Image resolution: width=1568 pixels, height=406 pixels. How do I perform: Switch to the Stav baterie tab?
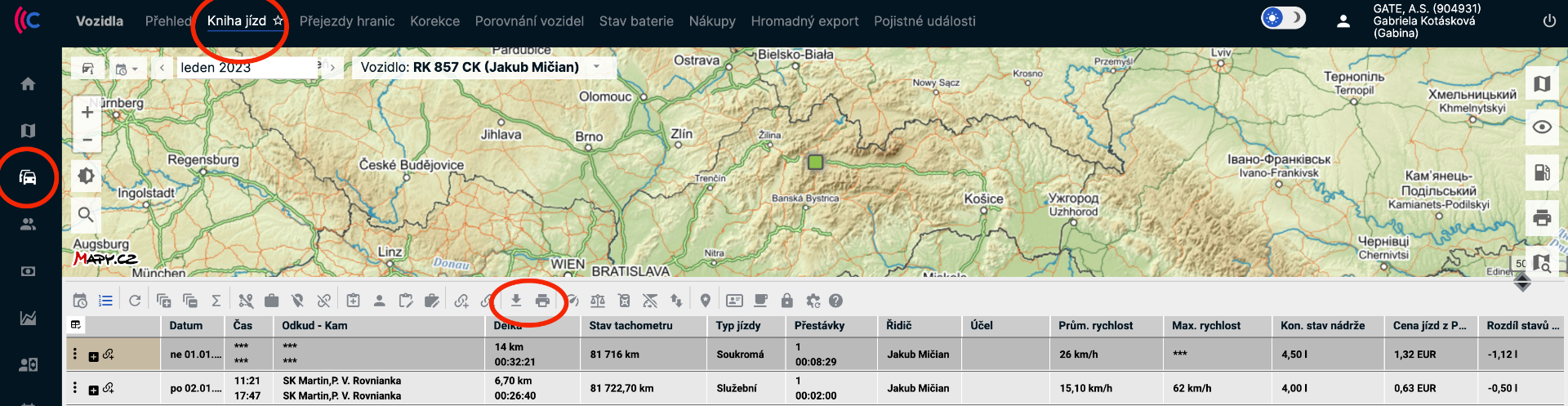(635, 21)
